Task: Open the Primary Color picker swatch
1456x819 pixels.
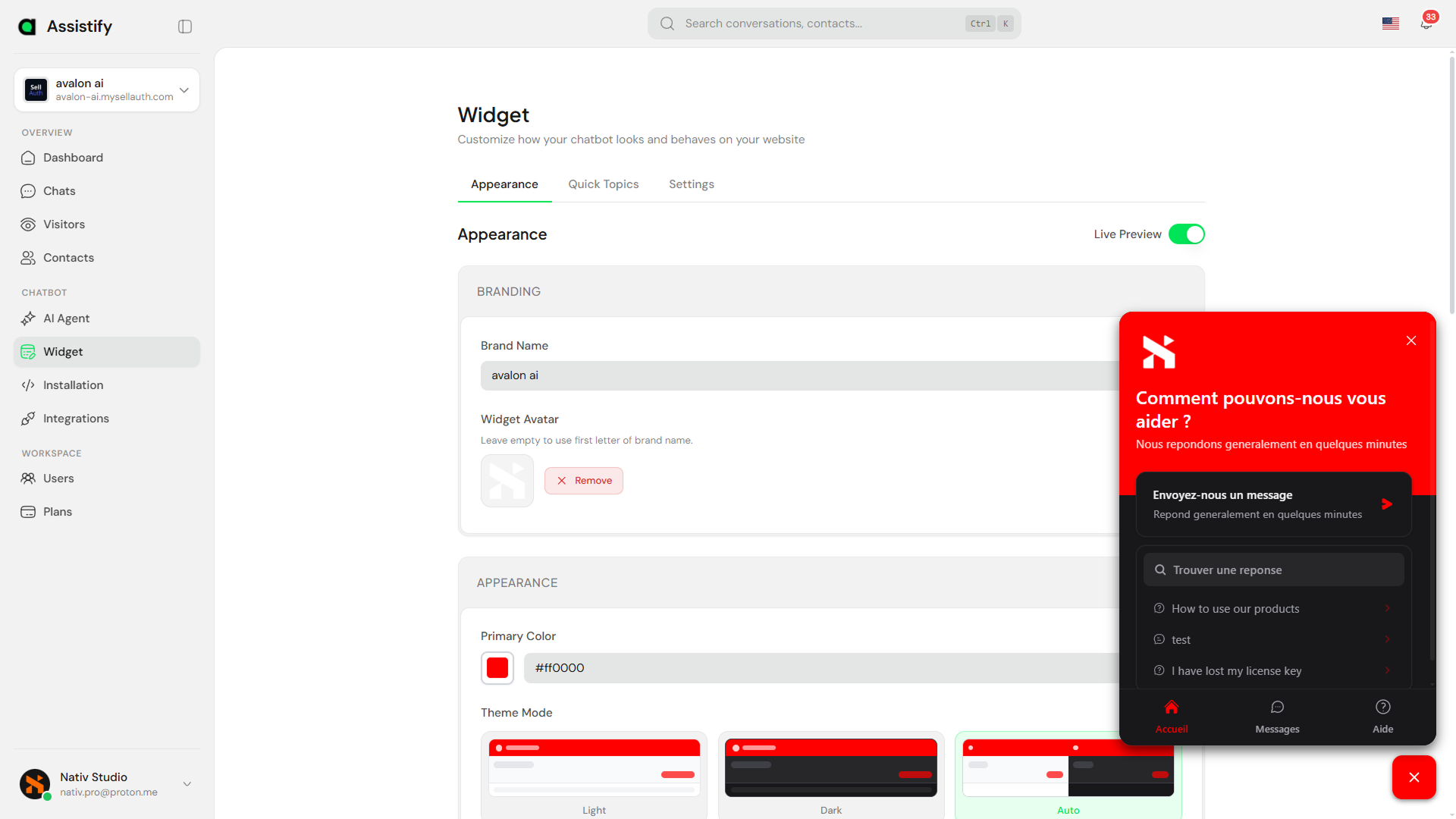Action: [497, 668]
